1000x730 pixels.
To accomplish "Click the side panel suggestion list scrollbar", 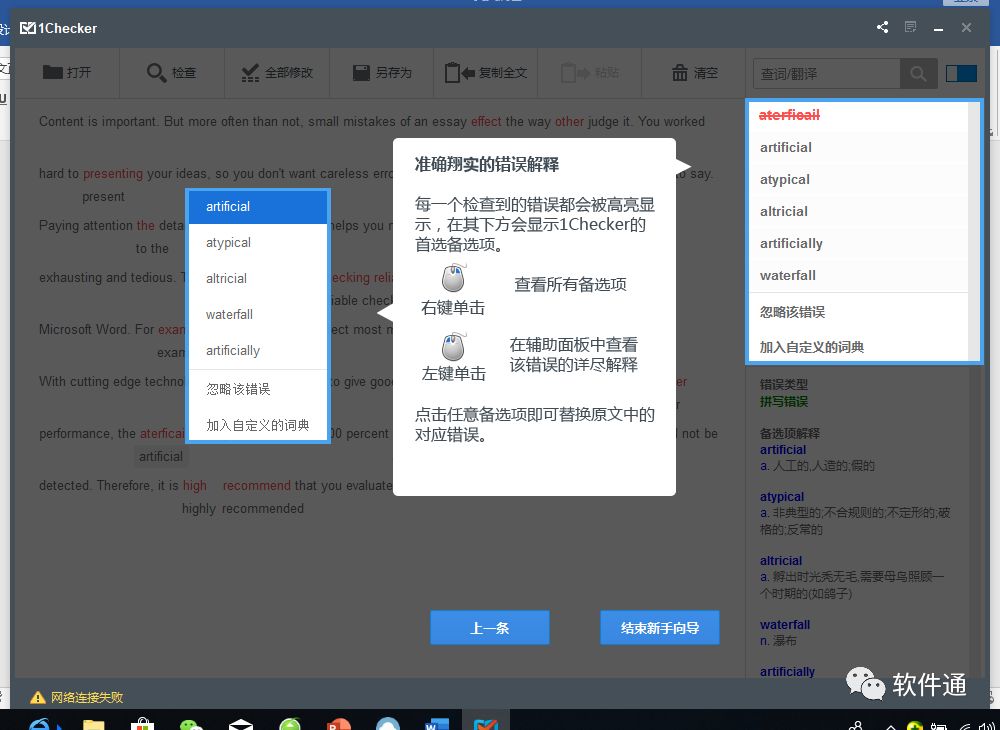I will pos(974,231).
